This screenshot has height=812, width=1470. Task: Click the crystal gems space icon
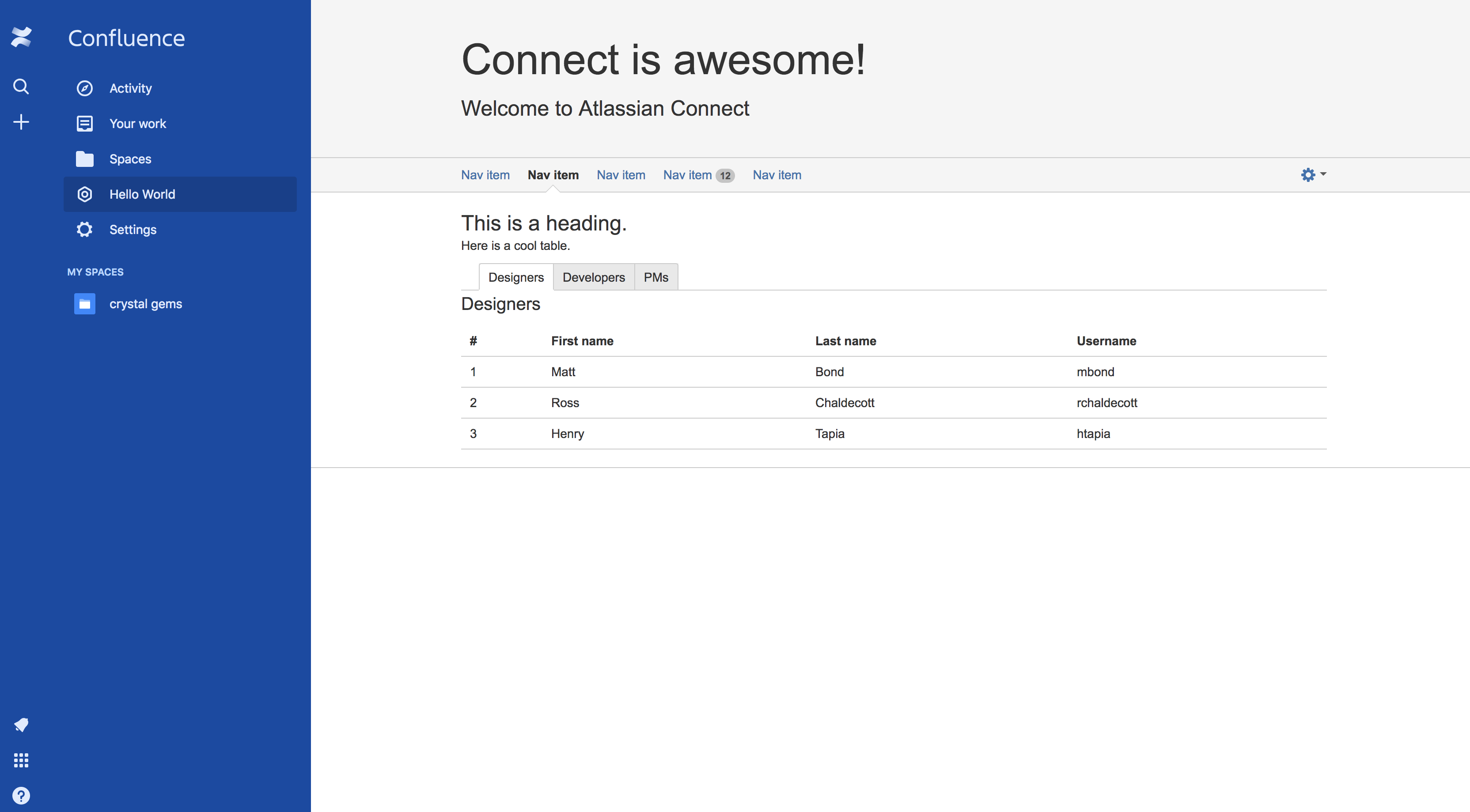pos(84,304)
